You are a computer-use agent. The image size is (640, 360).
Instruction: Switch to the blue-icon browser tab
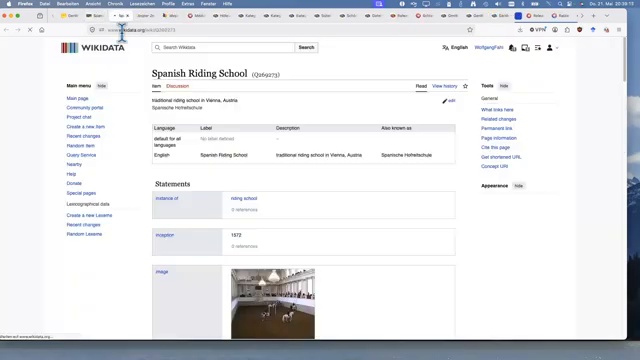(x=518, y=16)
